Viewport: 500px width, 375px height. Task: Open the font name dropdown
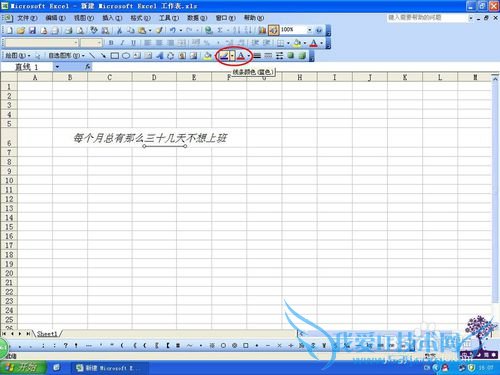(x=76, y=43)
